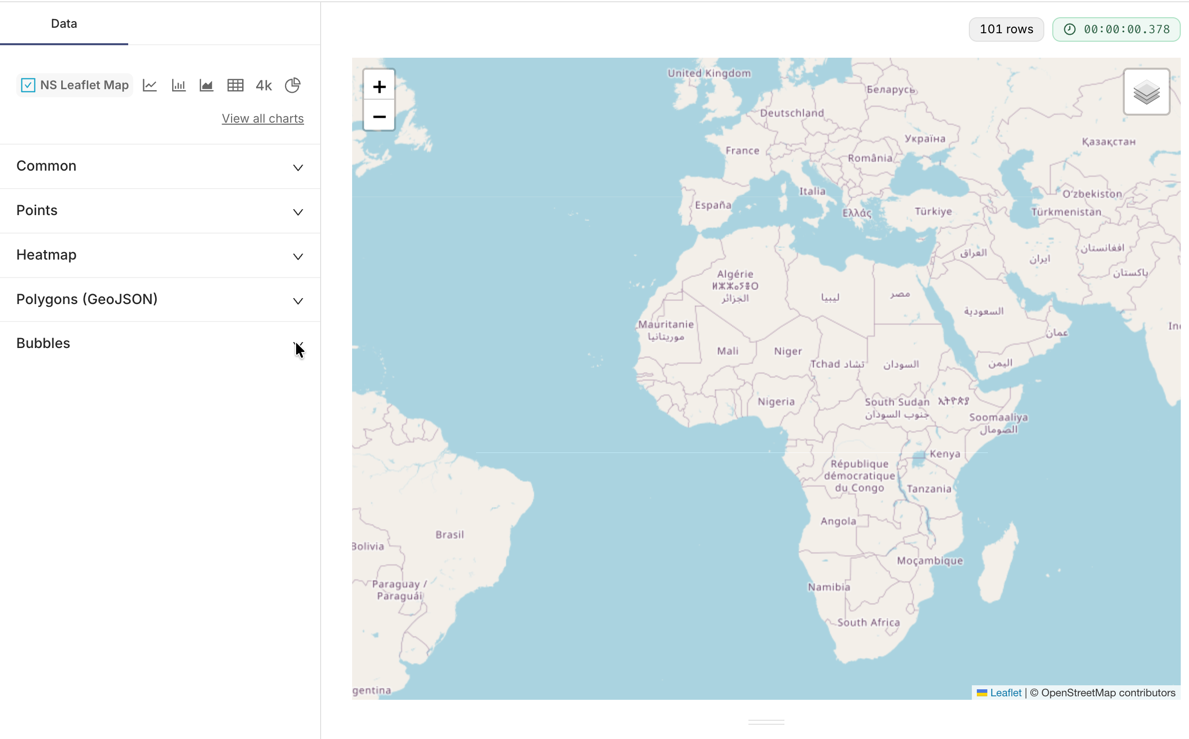Click the Deutschland map label
The image size is (1189, 739).
792,113
